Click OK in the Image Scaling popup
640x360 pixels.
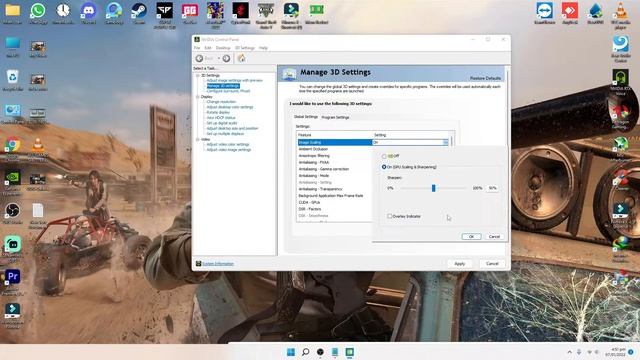(471, 236)
